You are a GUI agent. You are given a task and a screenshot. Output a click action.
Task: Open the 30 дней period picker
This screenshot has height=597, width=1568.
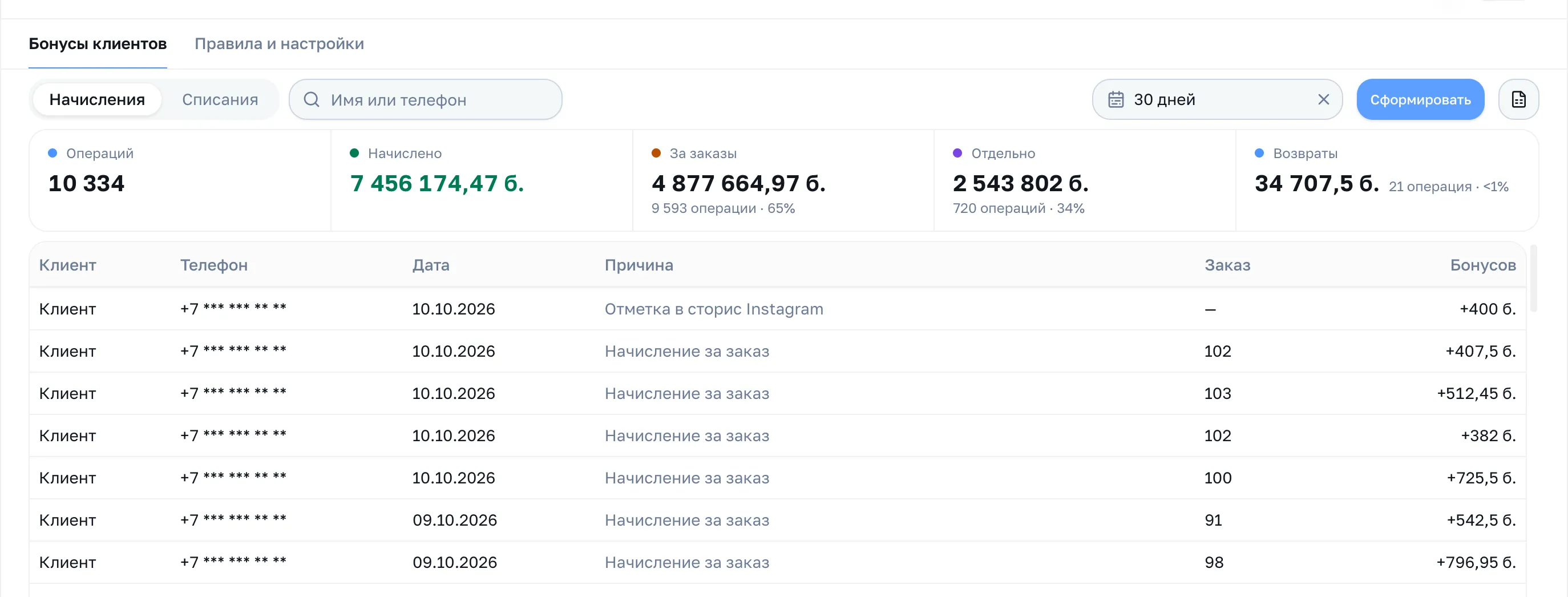click(1217, 99)
